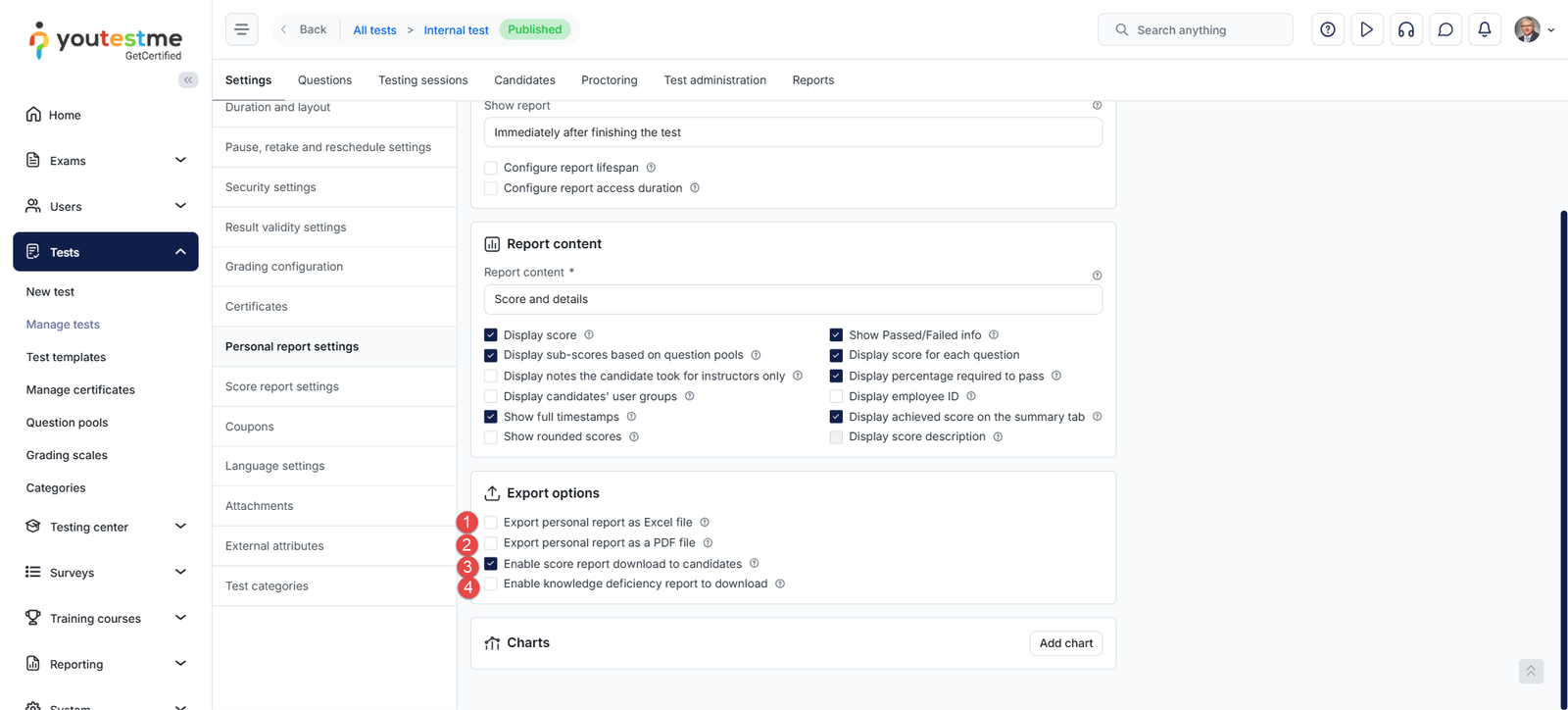Image resolution: width=1568 pixels, height=710 pixels.
Task: Enable Show rounded scores checkbox
Action: coord(491,437)
